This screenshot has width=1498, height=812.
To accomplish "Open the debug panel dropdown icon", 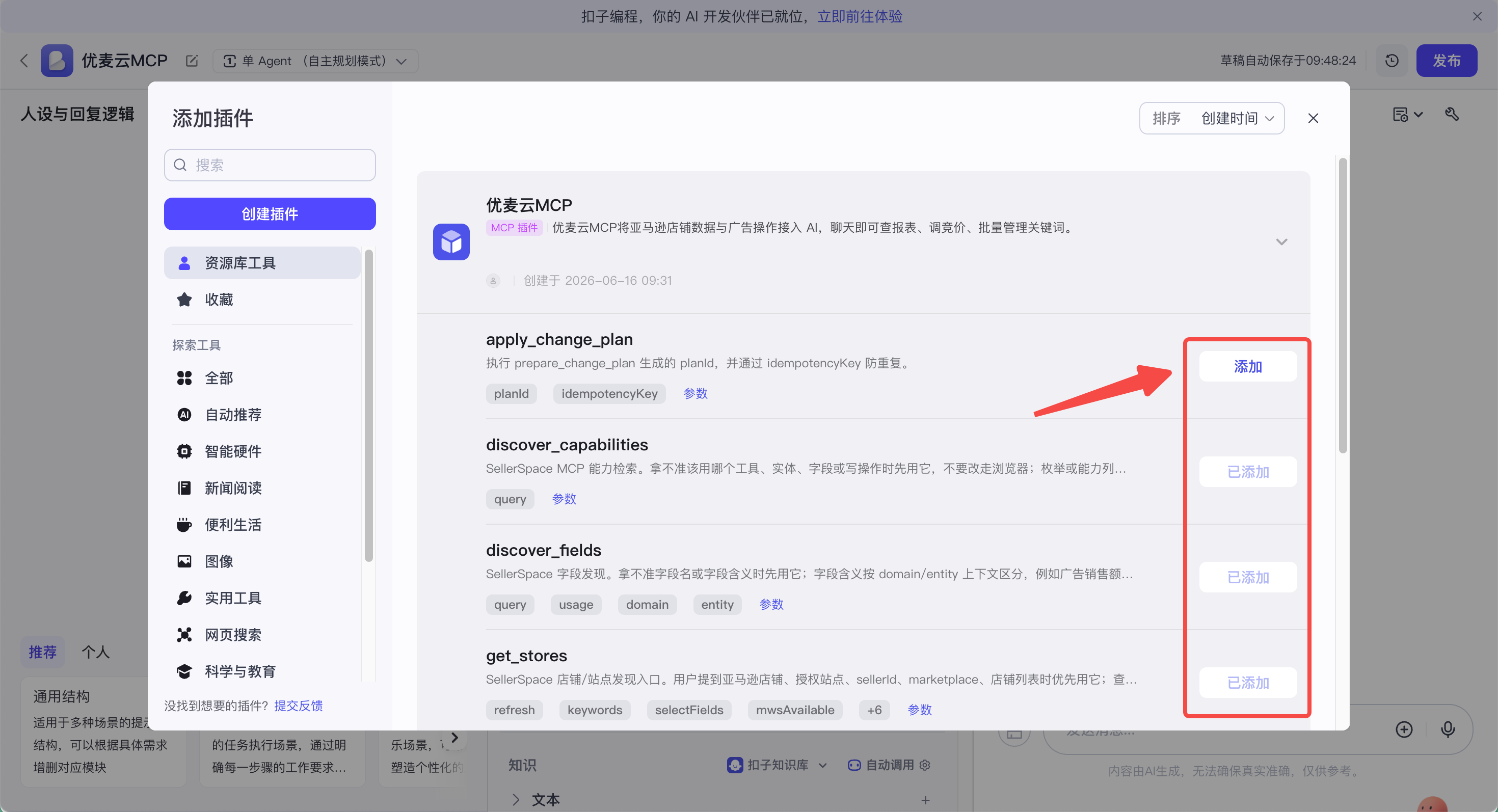I will point(1408,115).
